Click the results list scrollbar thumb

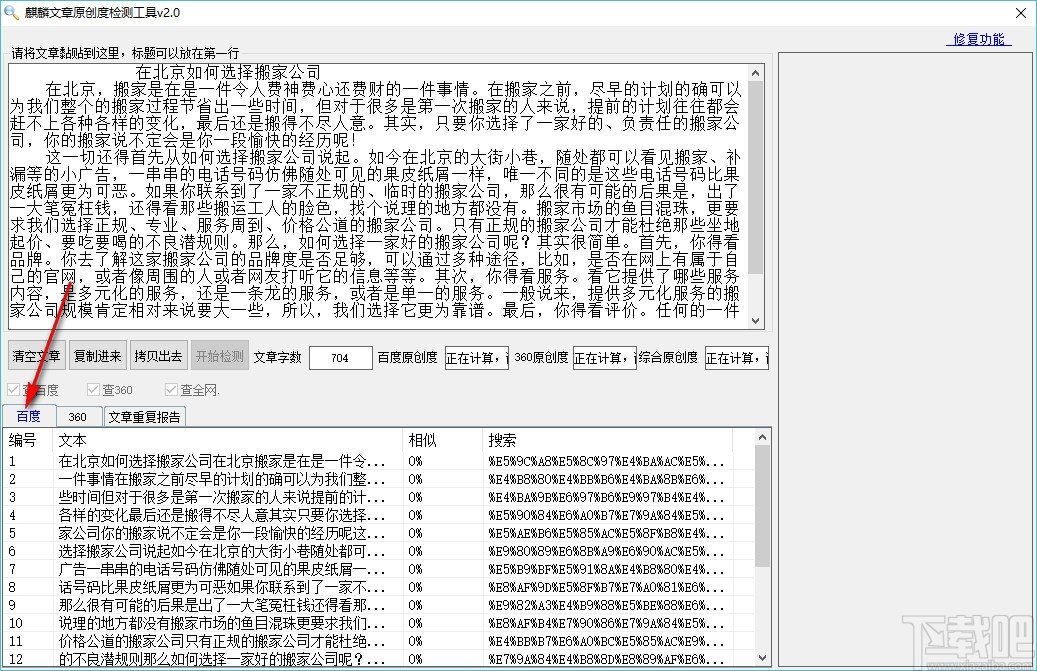click(x=762, y=506)
